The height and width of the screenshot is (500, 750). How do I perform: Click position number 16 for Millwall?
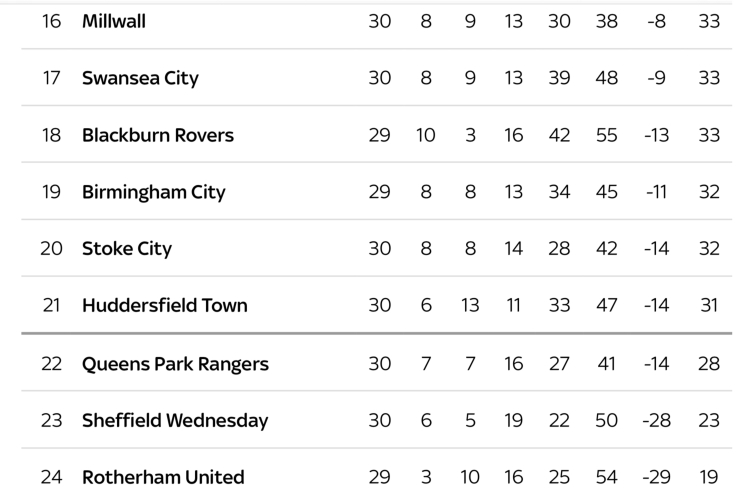click(51, 21)
